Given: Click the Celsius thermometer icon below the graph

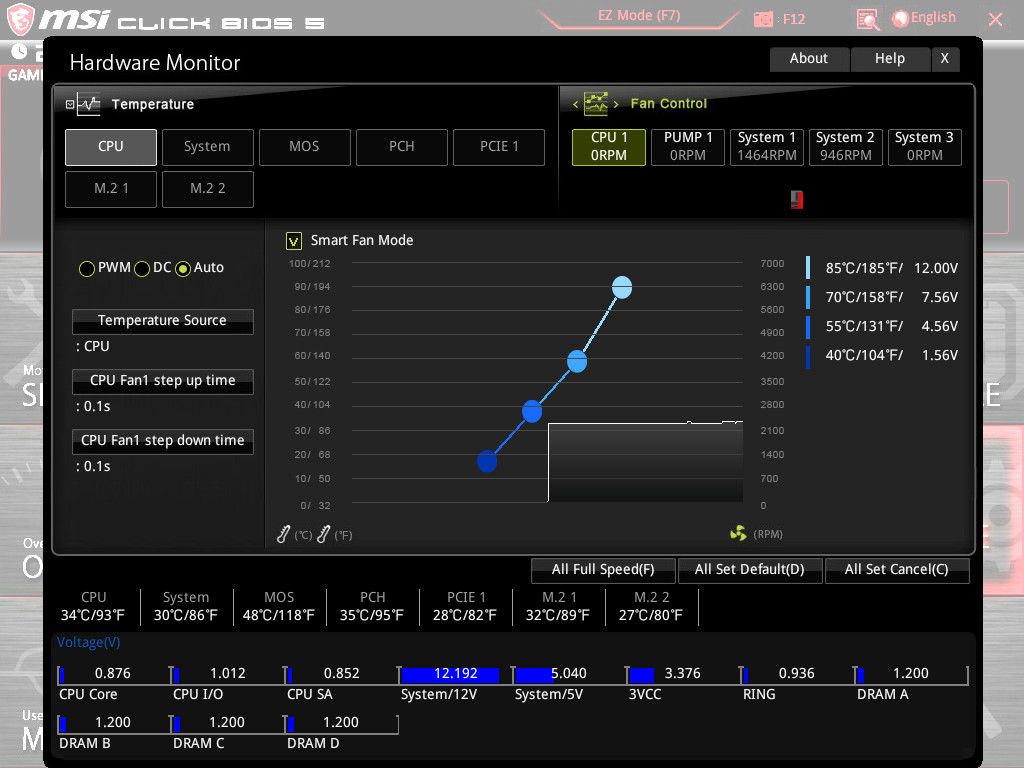Looking at the screenshot, I should (x=282, y=533).
